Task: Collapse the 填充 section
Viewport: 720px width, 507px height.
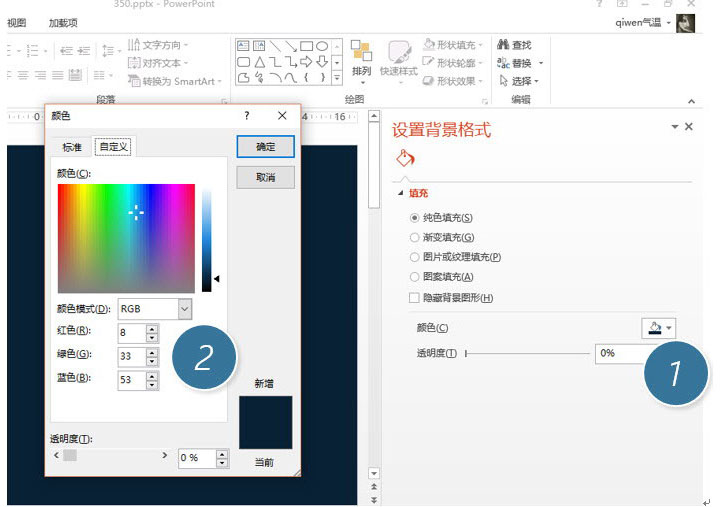Action: point(401,194)
